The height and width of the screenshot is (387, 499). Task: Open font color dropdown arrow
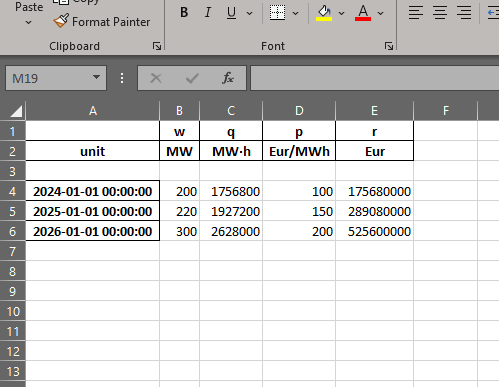point(380,13)
